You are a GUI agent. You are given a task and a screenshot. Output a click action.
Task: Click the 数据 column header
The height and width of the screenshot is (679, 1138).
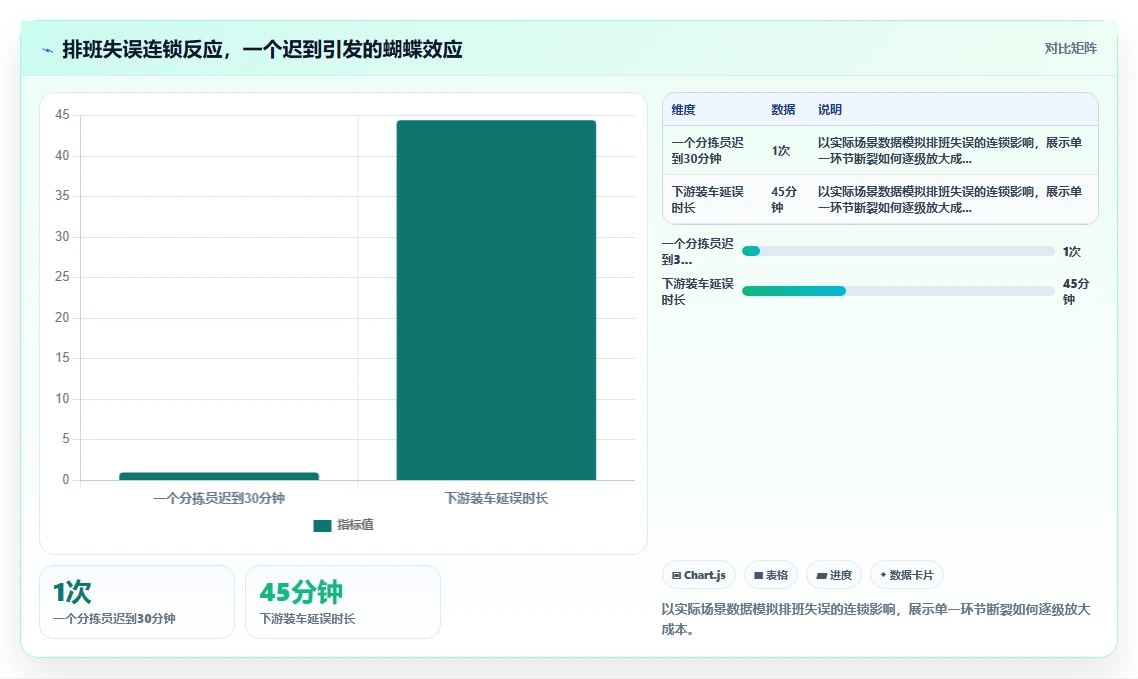783,110
